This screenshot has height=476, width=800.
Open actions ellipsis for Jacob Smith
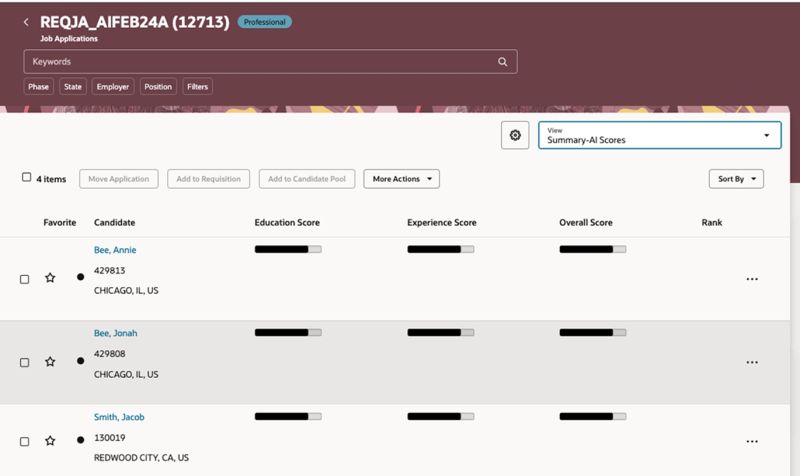752,441
